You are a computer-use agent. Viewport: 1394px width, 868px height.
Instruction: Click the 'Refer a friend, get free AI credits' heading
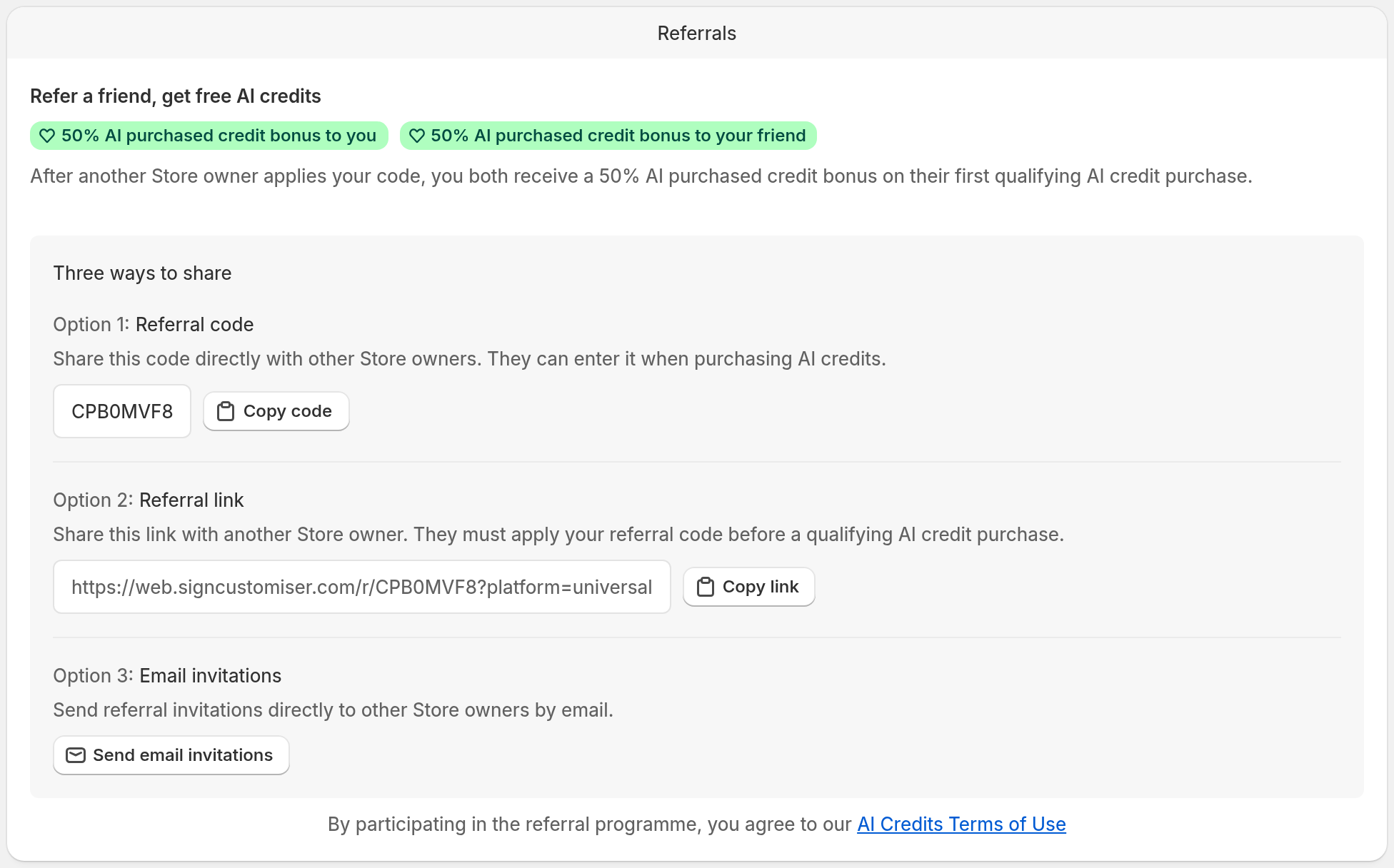tap(176, 96)
